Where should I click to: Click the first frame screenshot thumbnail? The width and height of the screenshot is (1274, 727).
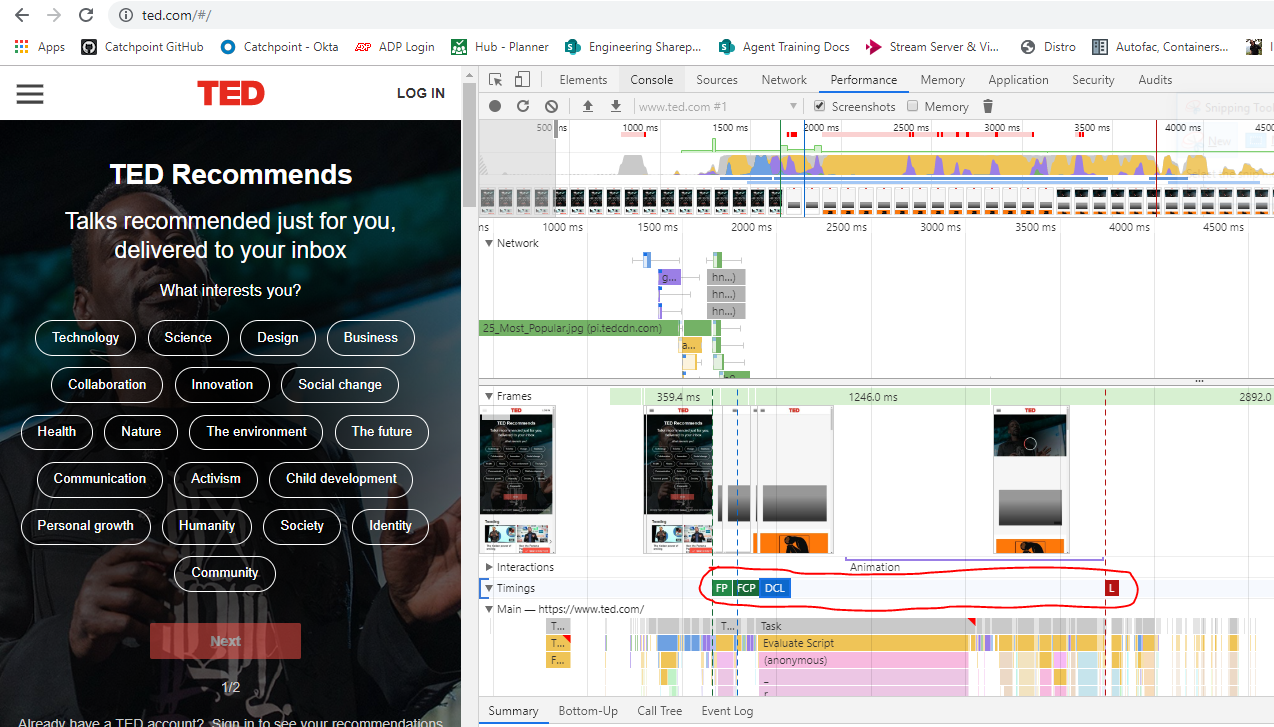tap(517, 479)
